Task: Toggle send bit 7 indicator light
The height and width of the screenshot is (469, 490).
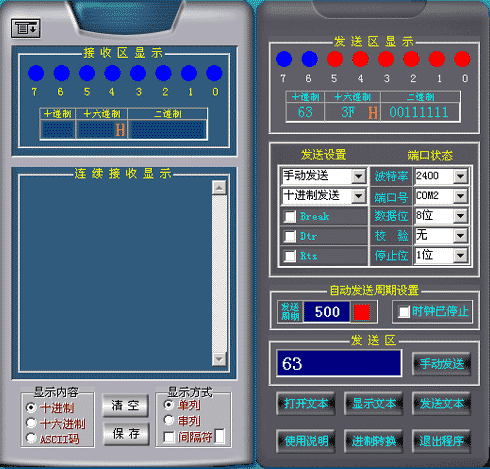Action: 284,59
